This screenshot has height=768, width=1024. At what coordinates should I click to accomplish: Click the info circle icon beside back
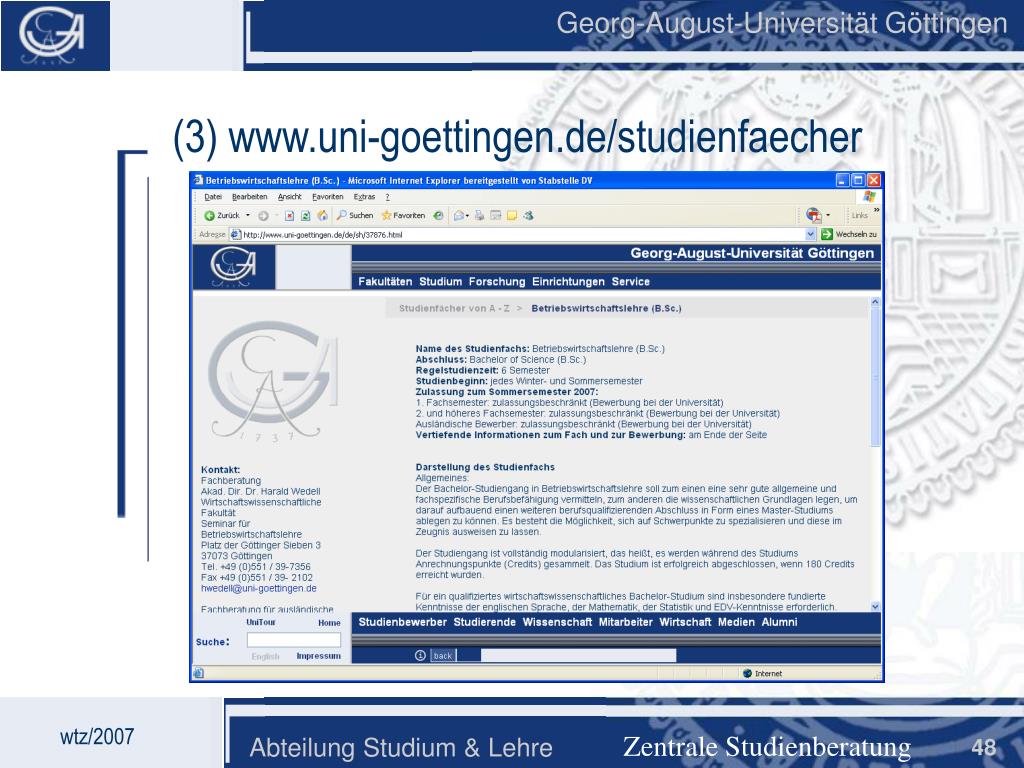(421, 656)
